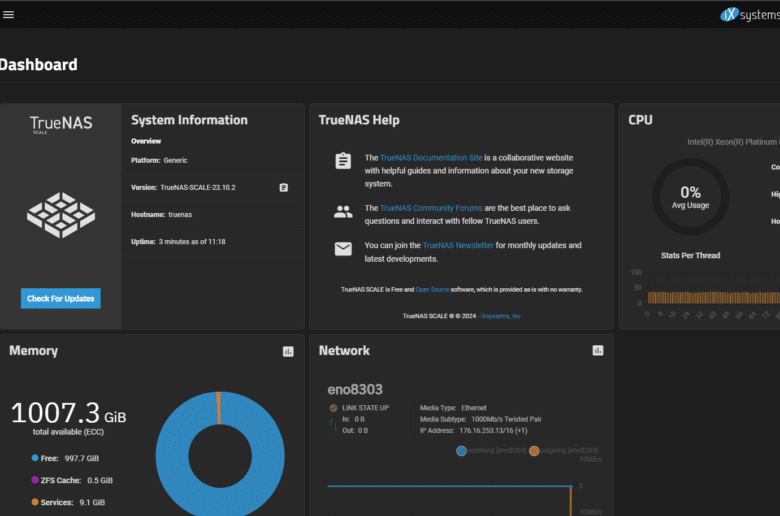Open iXsystems, Inc link
This screenshot has width=780, height=516.
click(500, 316)
